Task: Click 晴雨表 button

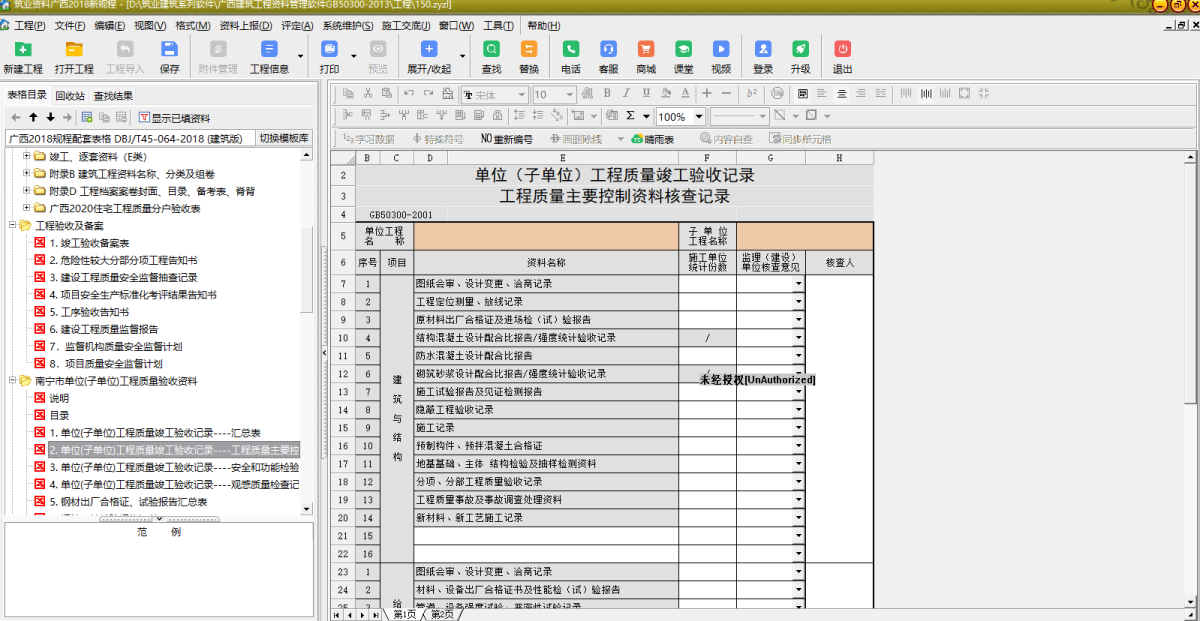Action: (x=653, y=139)
